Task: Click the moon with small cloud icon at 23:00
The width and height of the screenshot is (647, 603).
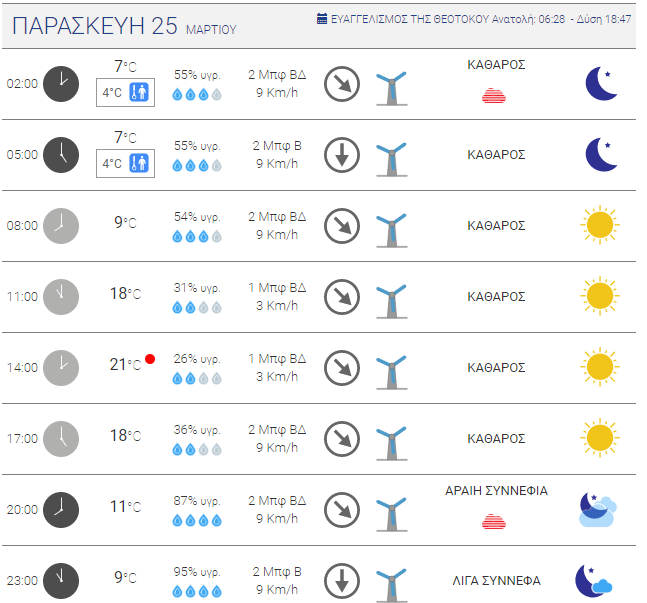Action: click(x=594, y=581)
